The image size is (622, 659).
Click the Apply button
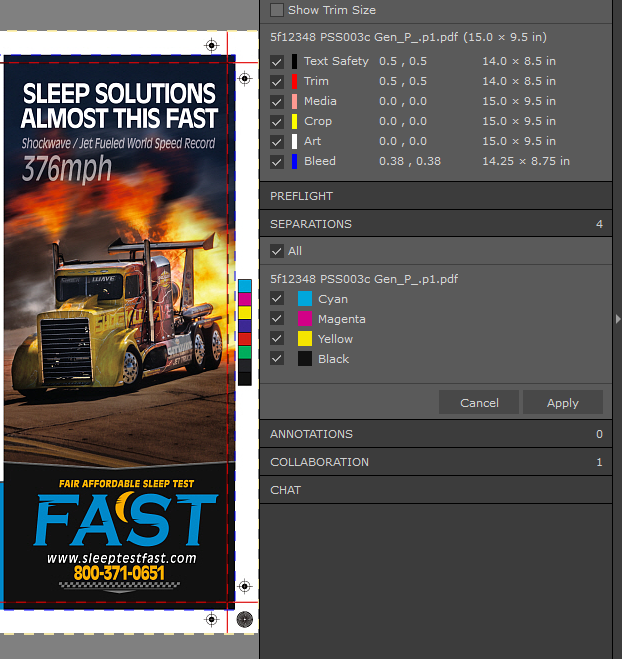coord(563,403)
